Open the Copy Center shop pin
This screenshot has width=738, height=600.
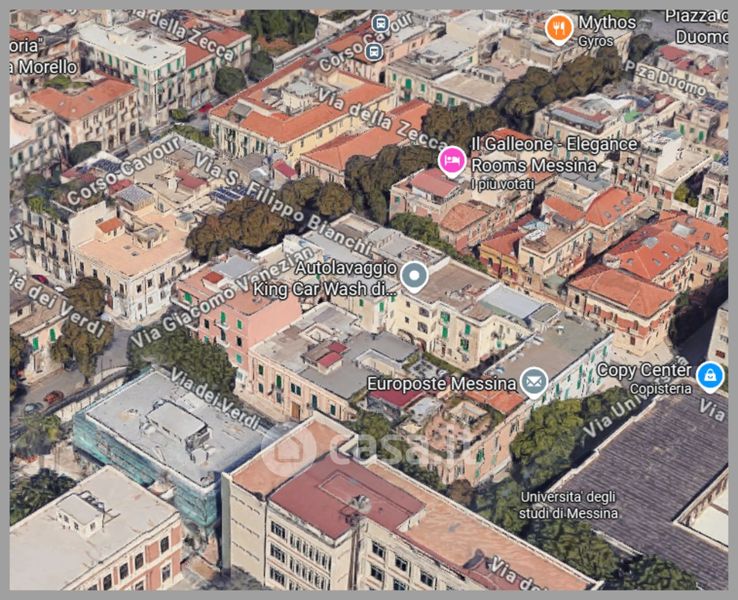point(710,377)
